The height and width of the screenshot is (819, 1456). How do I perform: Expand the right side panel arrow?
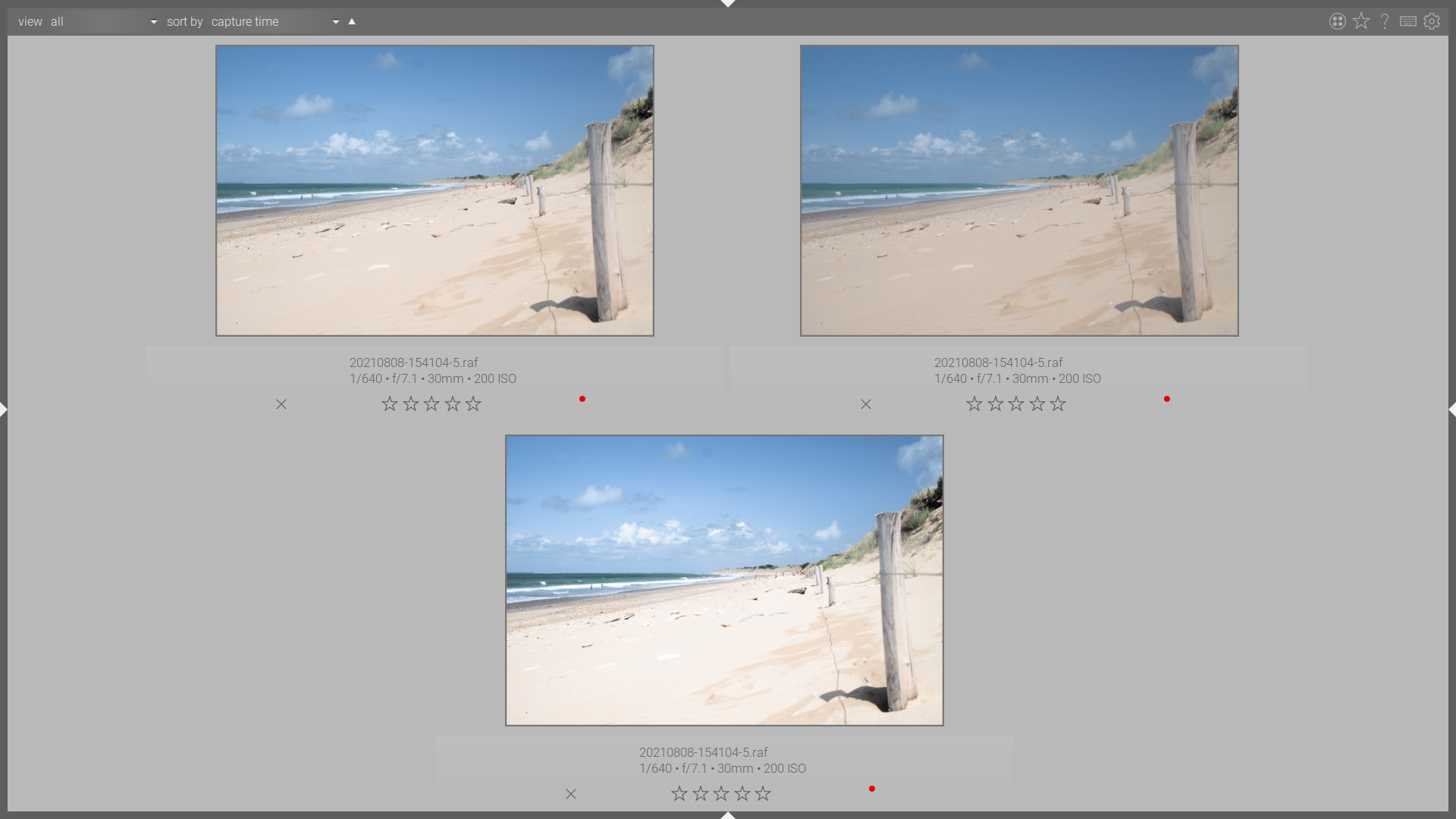(x=1451, y=409)
